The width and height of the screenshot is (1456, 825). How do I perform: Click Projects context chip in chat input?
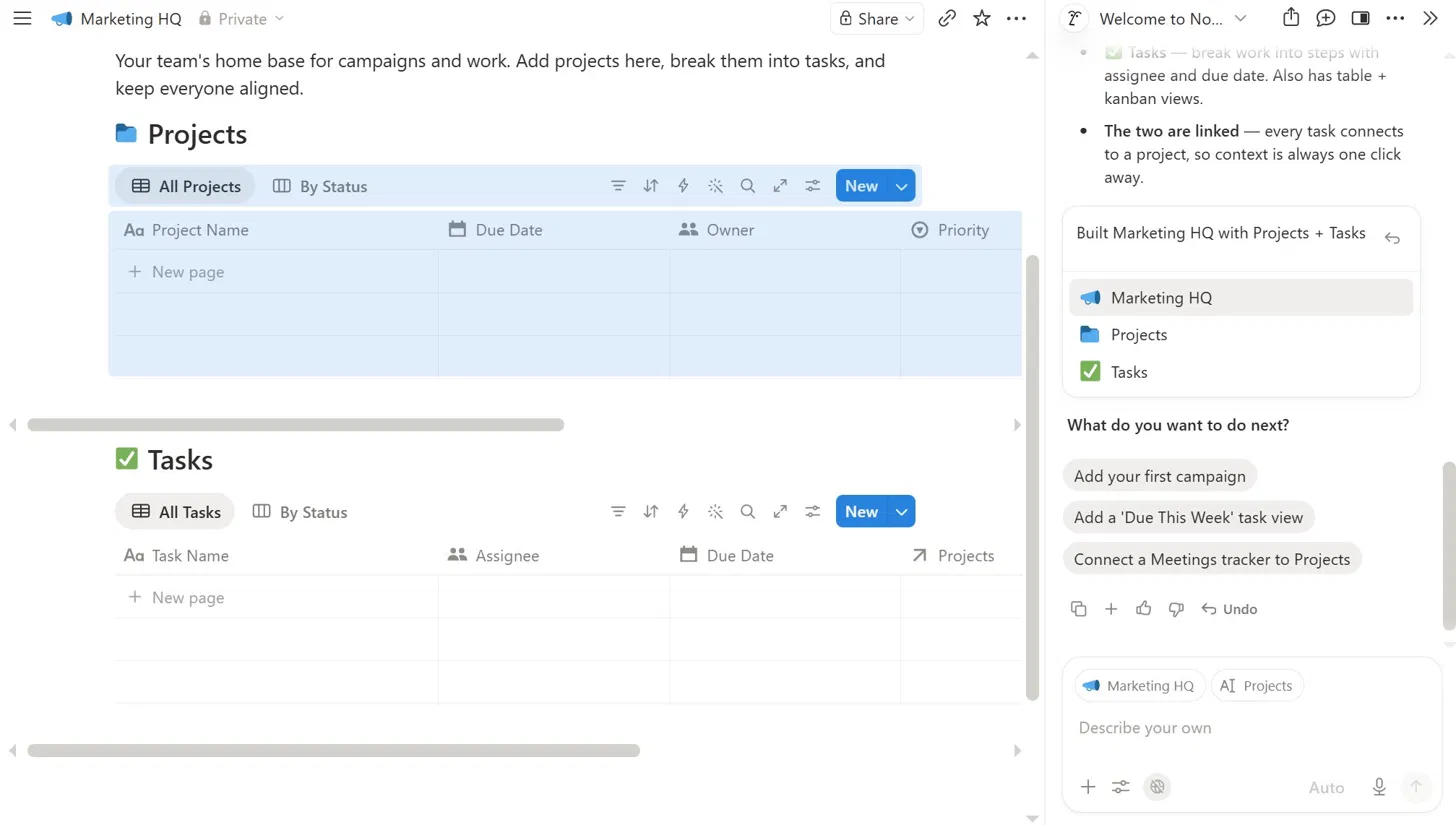(1257, 686)
